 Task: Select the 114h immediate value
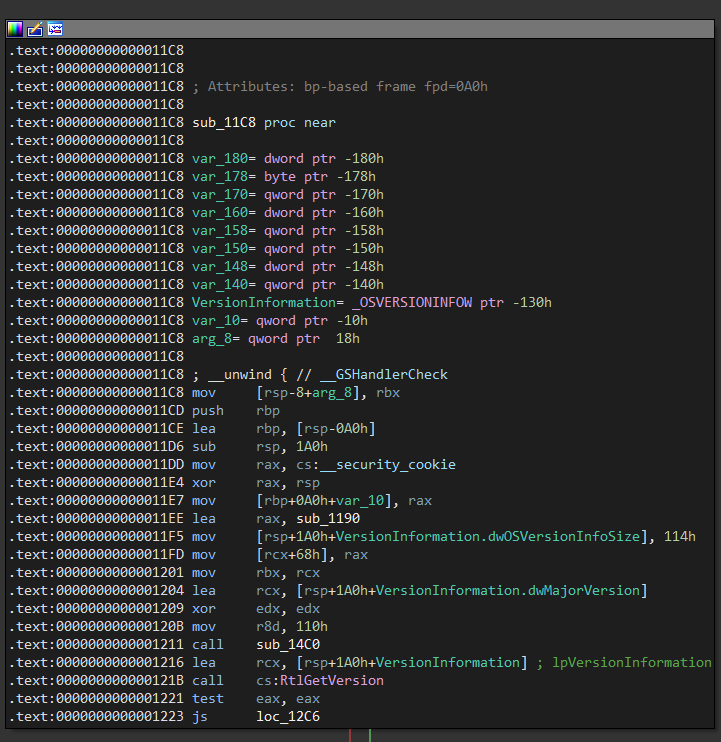(x=680, y=536)
